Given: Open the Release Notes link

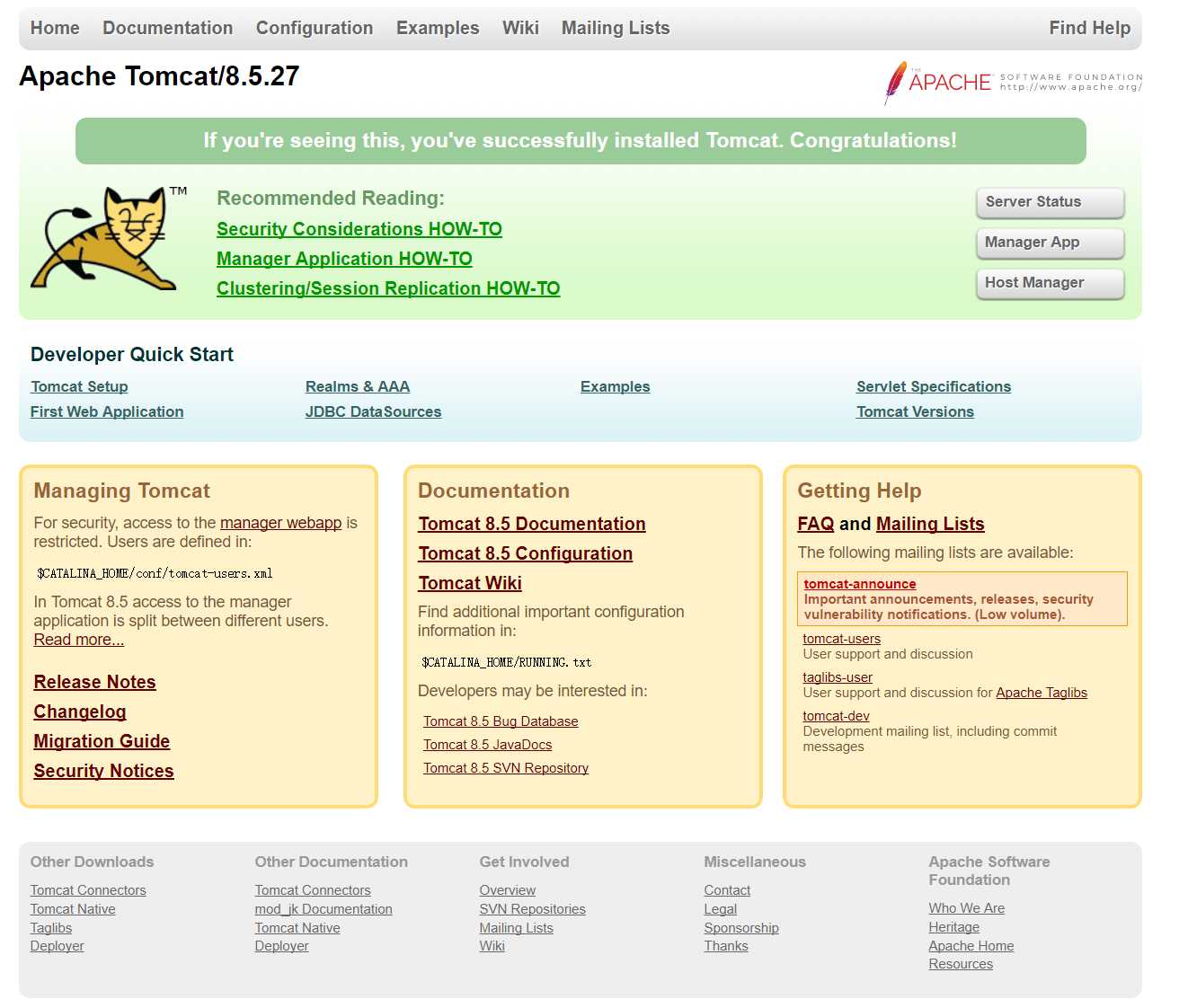Looking at the screenshot, I should [94, 682].
